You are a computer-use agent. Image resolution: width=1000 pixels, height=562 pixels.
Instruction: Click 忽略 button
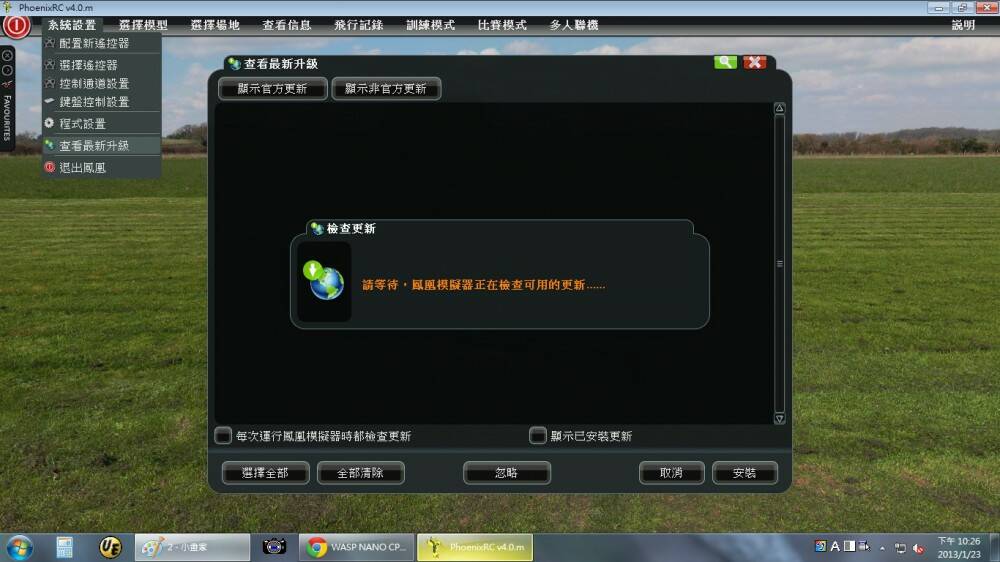[x=506, y=473]
